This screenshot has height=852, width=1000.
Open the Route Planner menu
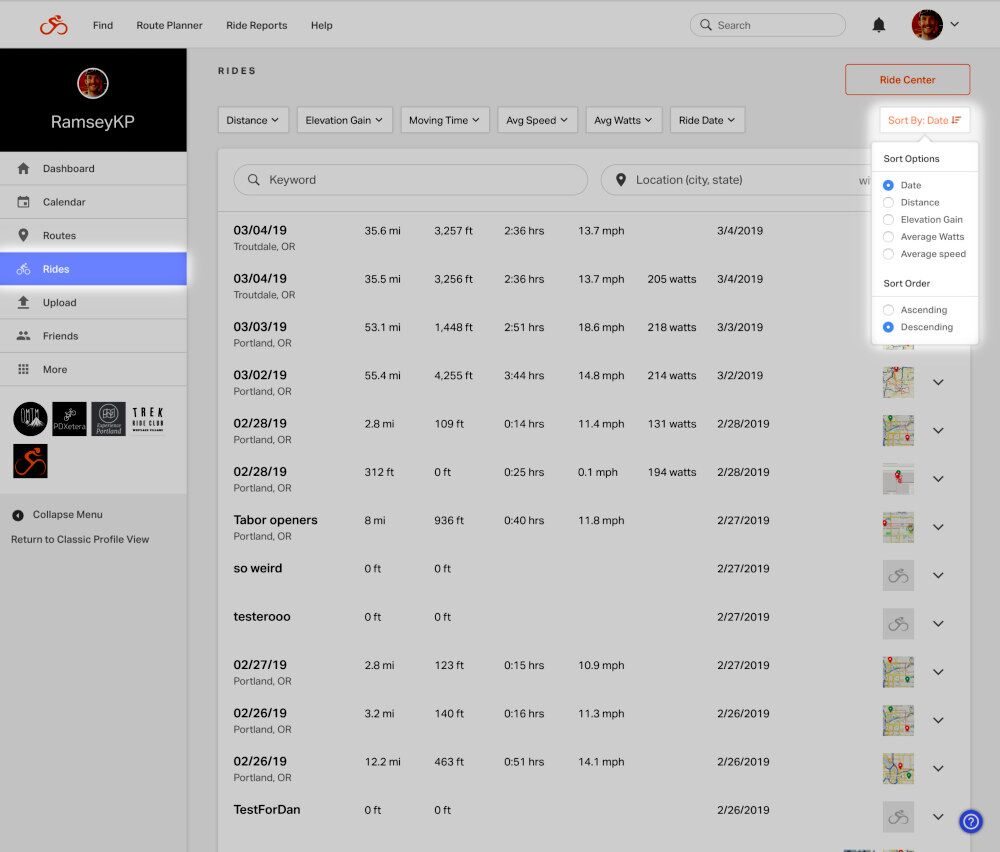click(x=169, y=25)
